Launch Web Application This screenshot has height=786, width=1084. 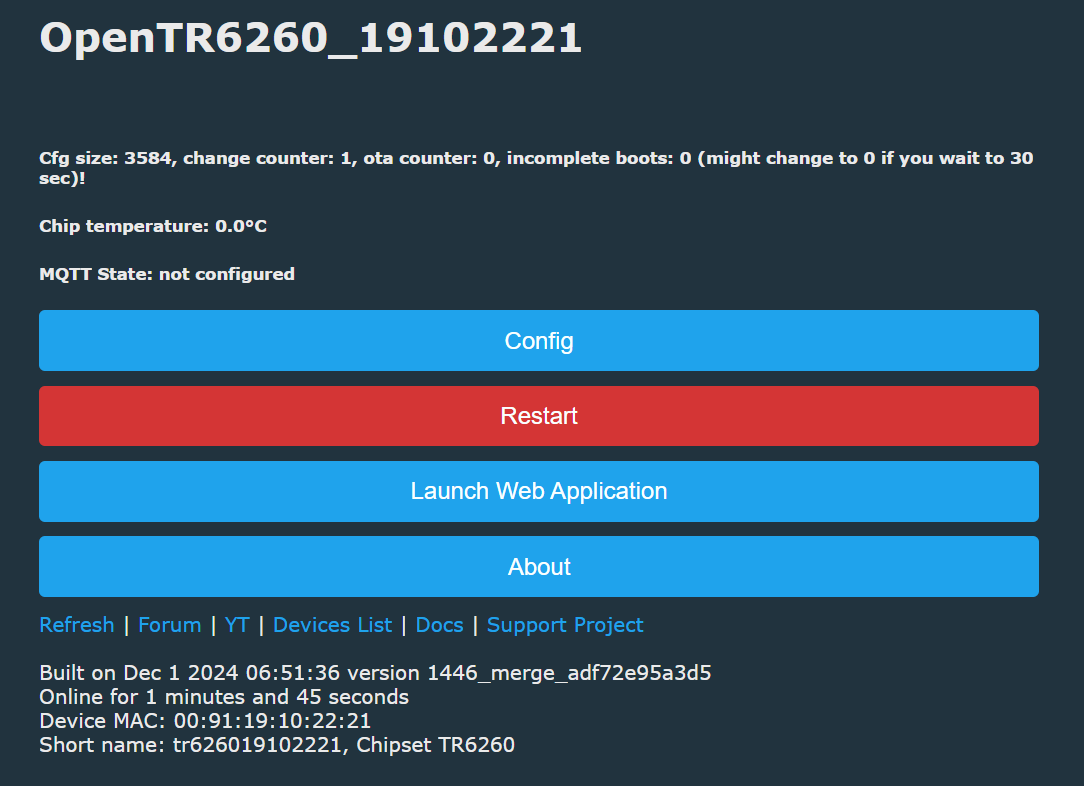point(539,491)
